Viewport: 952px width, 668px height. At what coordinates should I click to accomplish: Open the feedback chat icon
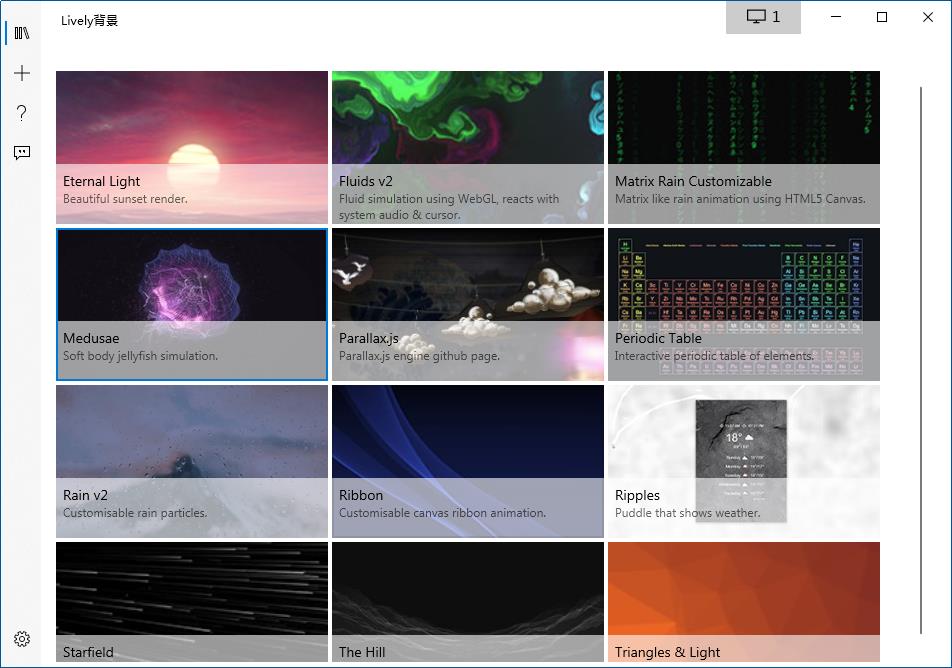(x=22, y=152)
